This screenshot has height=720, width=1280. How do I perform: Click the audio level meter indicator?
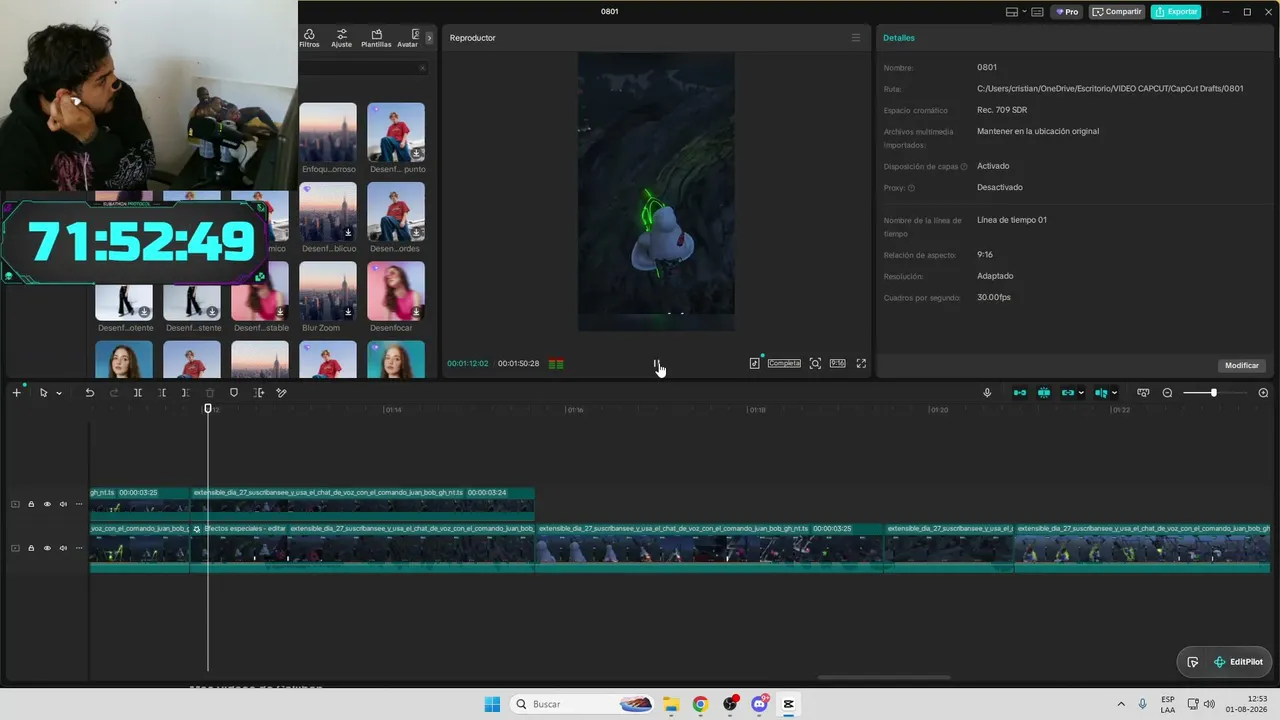tap(556, 364)
